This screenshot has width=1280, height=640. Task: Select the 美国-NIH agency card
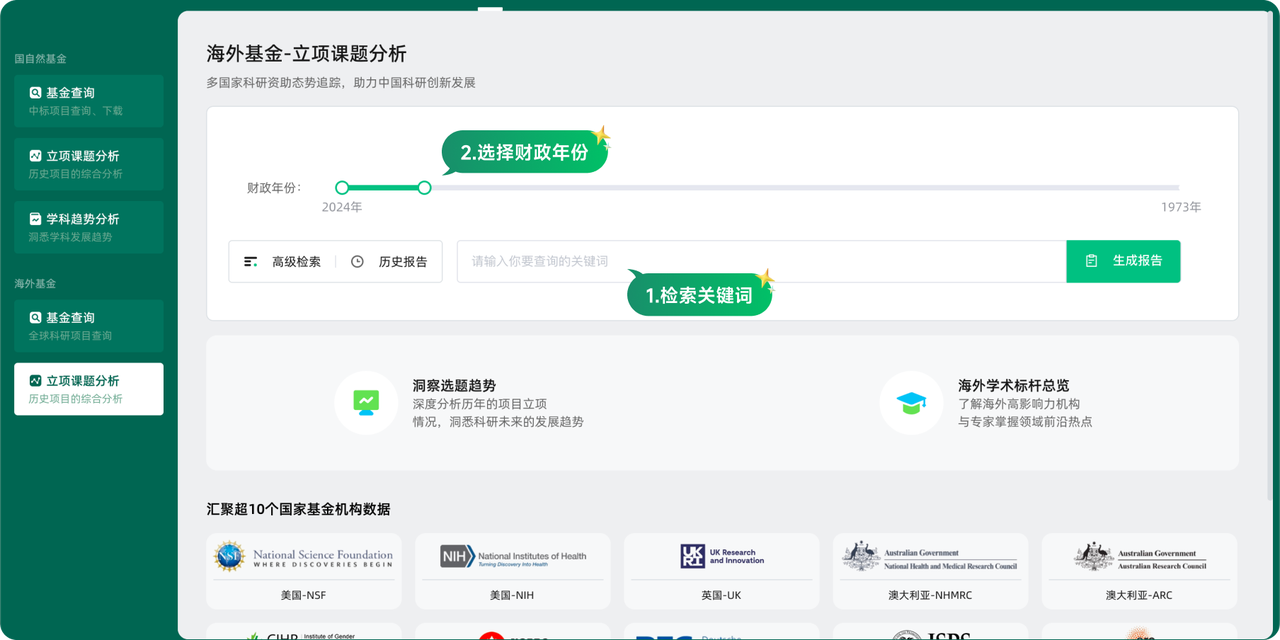[x=513, y=571]
